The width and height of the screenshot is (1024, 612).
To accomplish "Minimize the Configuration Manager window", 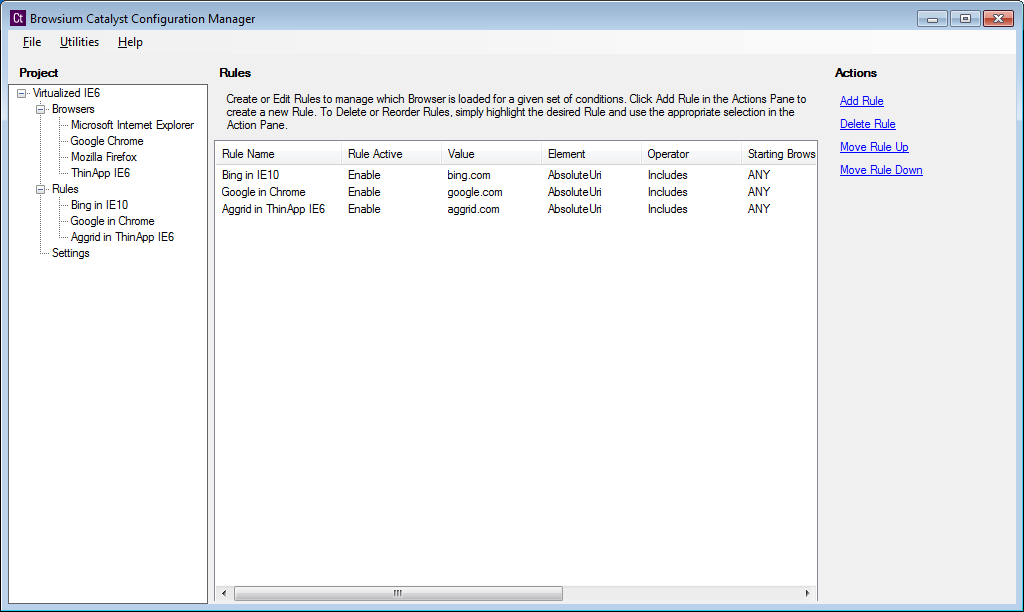I will pos(932,19).
